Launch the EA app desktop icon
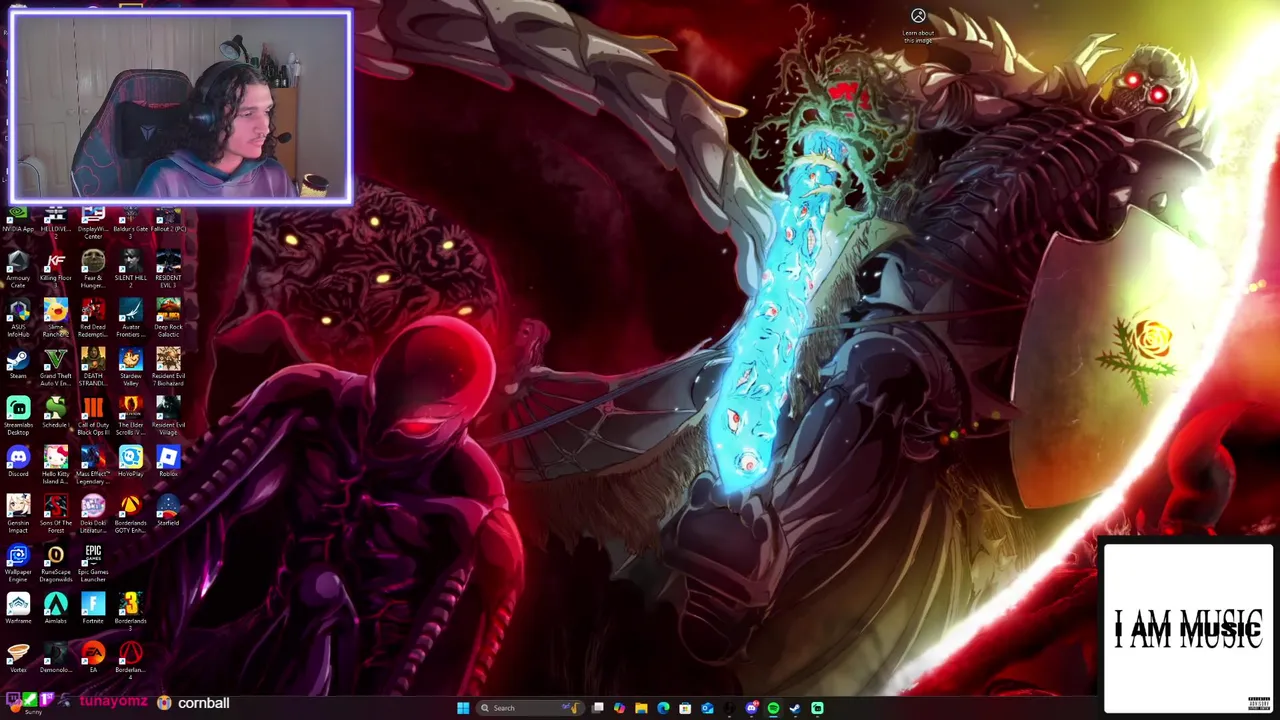The image size is (1280, 720). click(93, 658)
